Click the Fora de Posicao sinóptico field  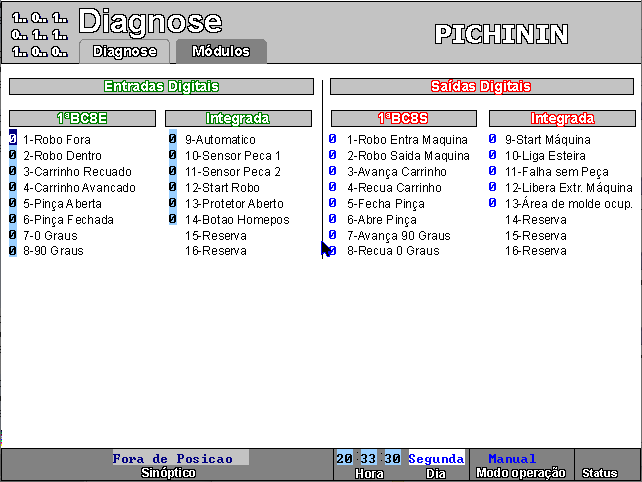pos(172,458)
